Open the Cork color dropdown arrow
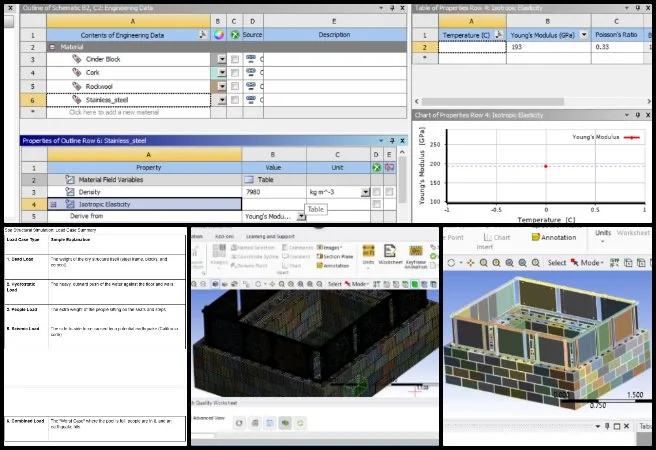 point(222,73)
